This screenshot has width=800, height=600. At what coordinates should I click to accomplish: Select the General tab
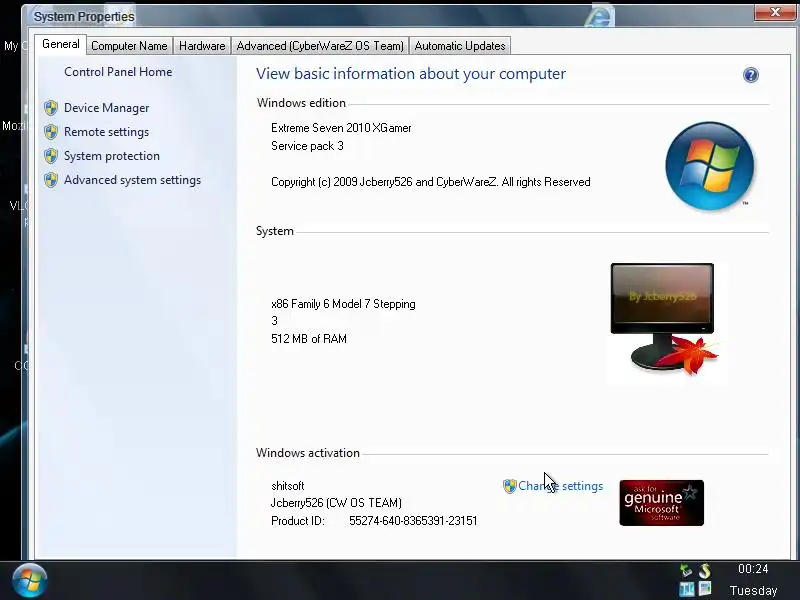pyautogui.click(x=61, y=44)
